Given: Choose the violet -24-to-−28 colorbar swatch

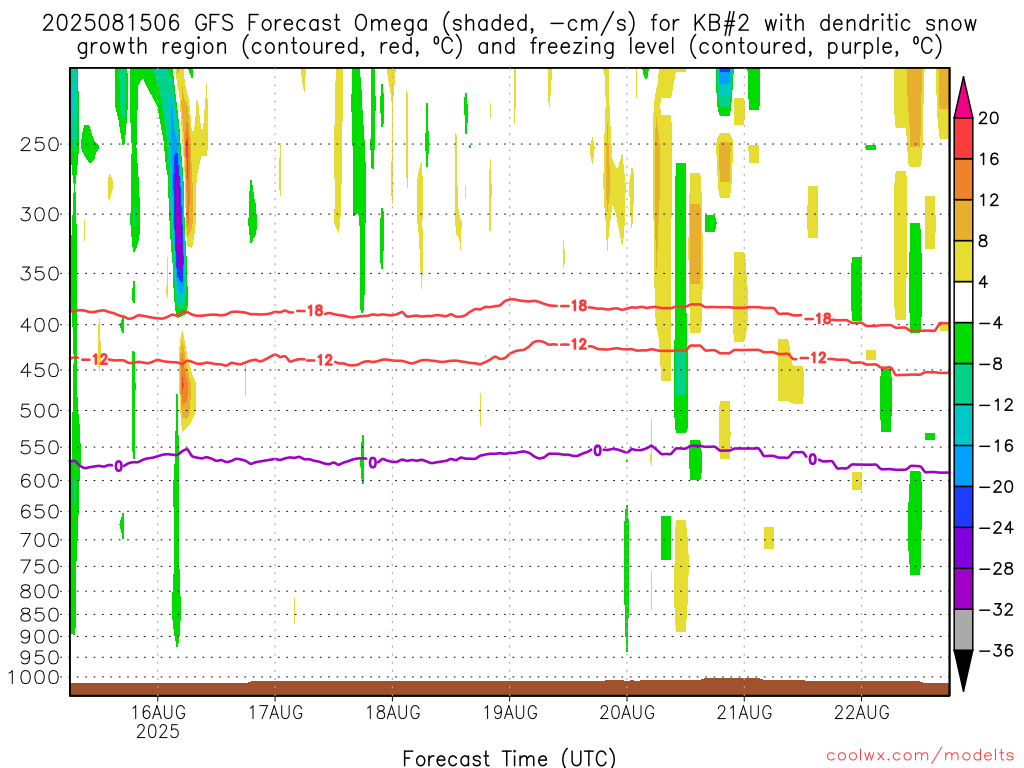Looking at the screenshot, I should point(963,548).
